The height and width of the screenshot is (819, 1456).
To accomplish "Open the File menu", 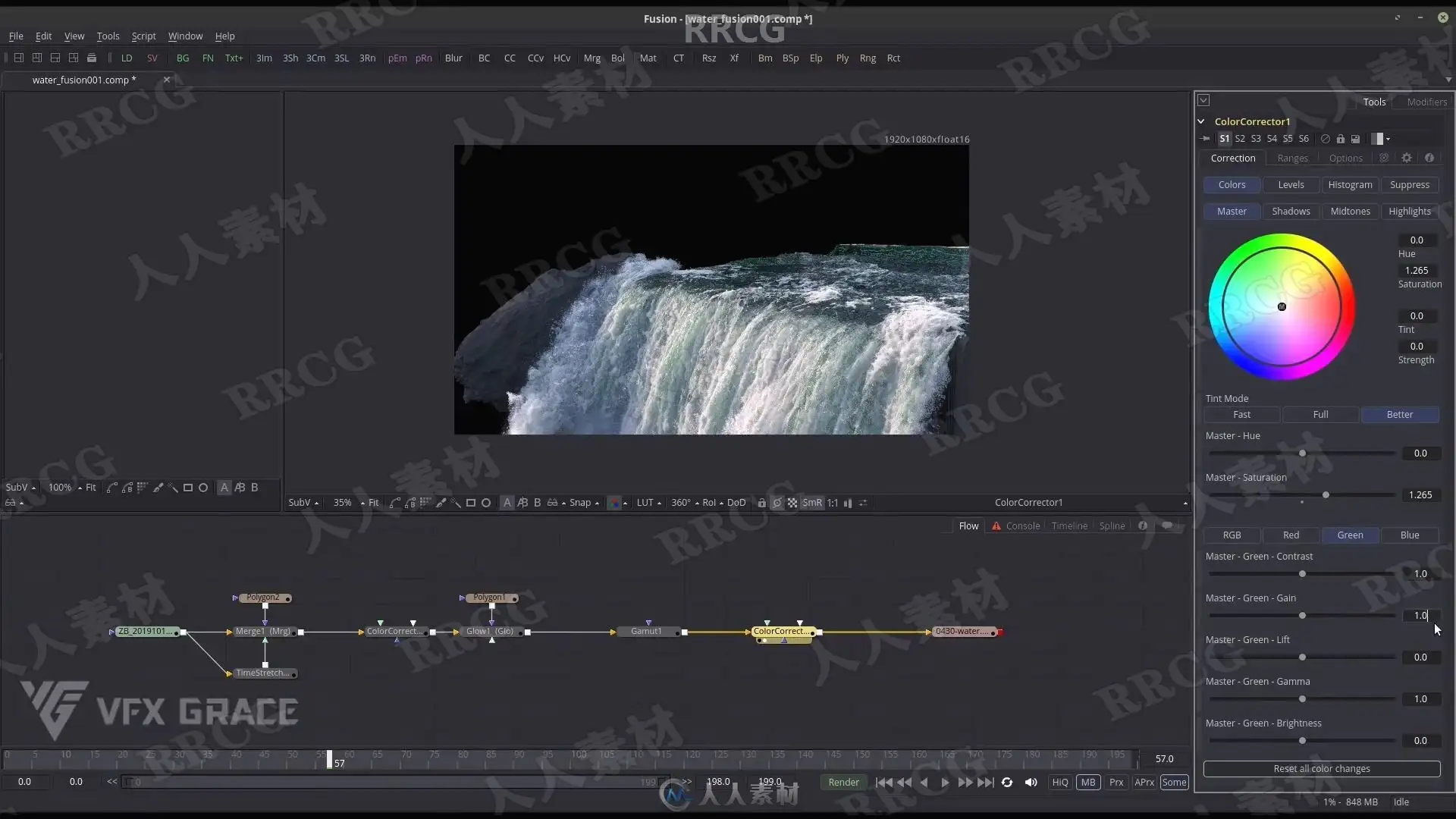I will [x=16, y=36].
